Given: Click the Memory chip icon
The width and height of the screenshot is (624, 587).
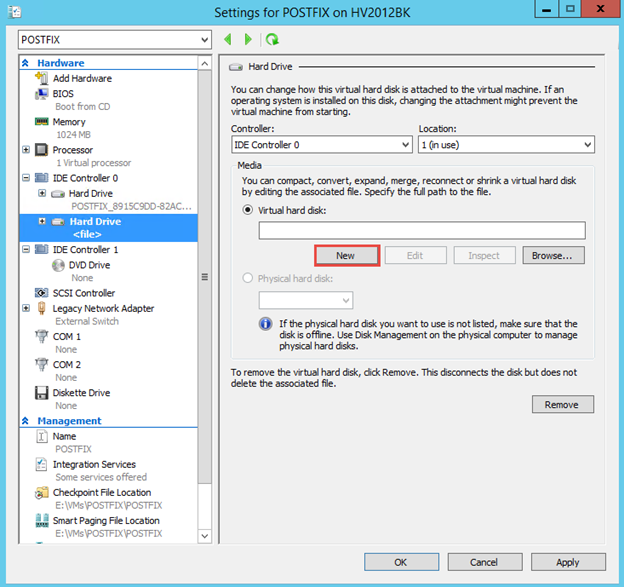Looking at the screenshot, I should (x=41, y=121).
